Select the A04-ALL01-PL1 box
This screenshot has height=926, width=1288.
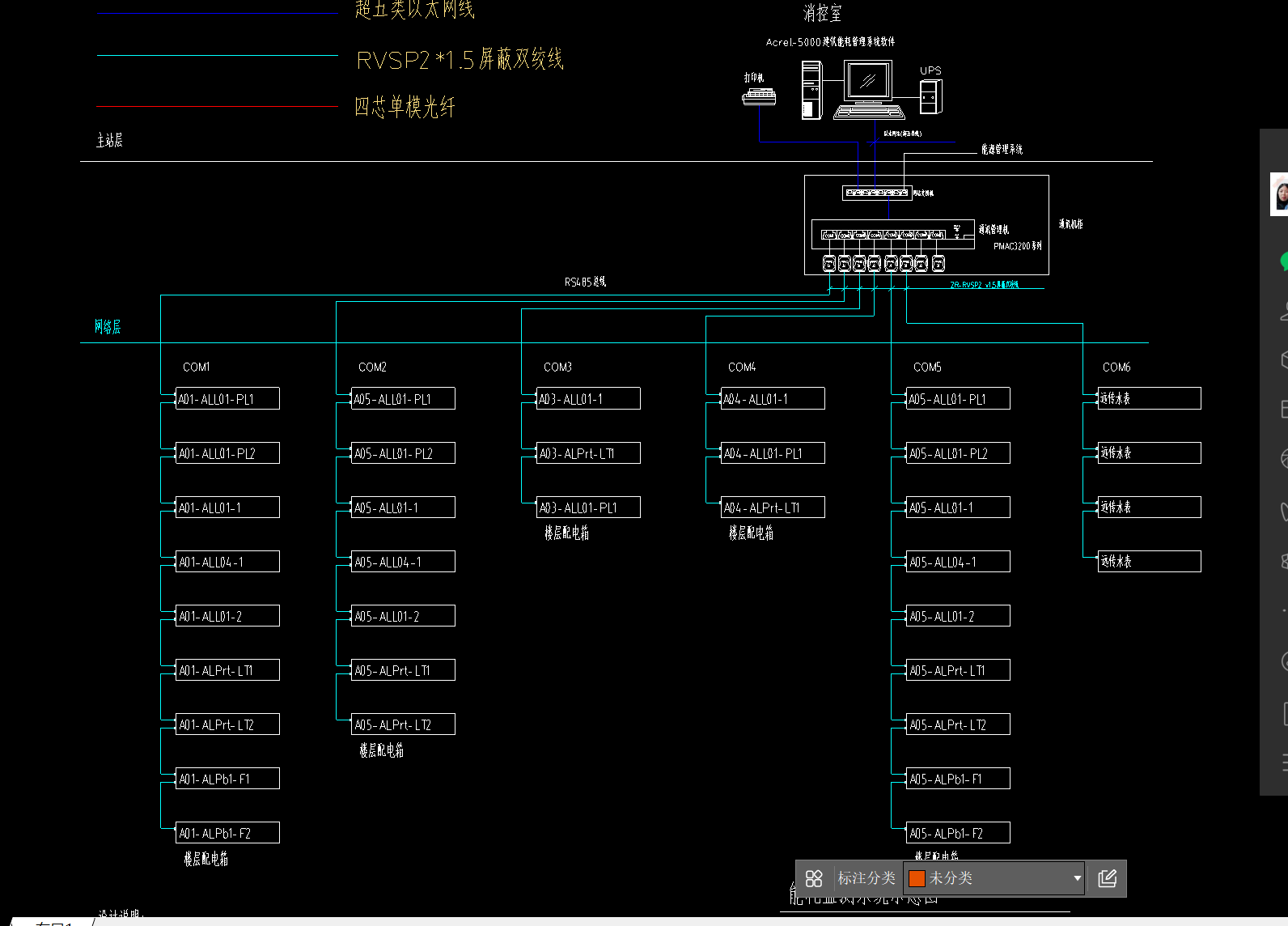[x=773, y=452]
